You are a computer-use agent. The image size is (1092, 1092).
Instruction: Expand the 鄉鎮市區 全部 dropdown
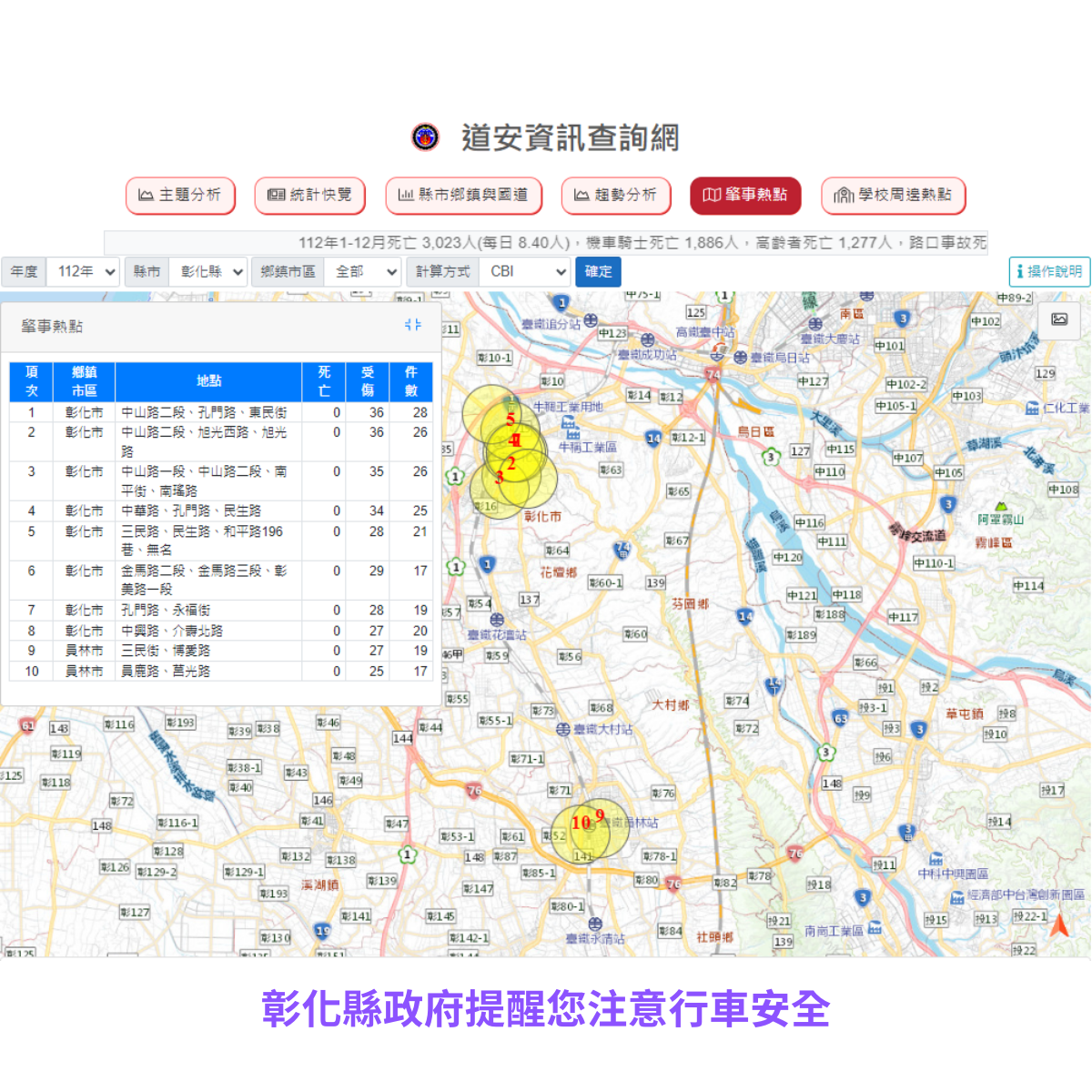point(363,271)
